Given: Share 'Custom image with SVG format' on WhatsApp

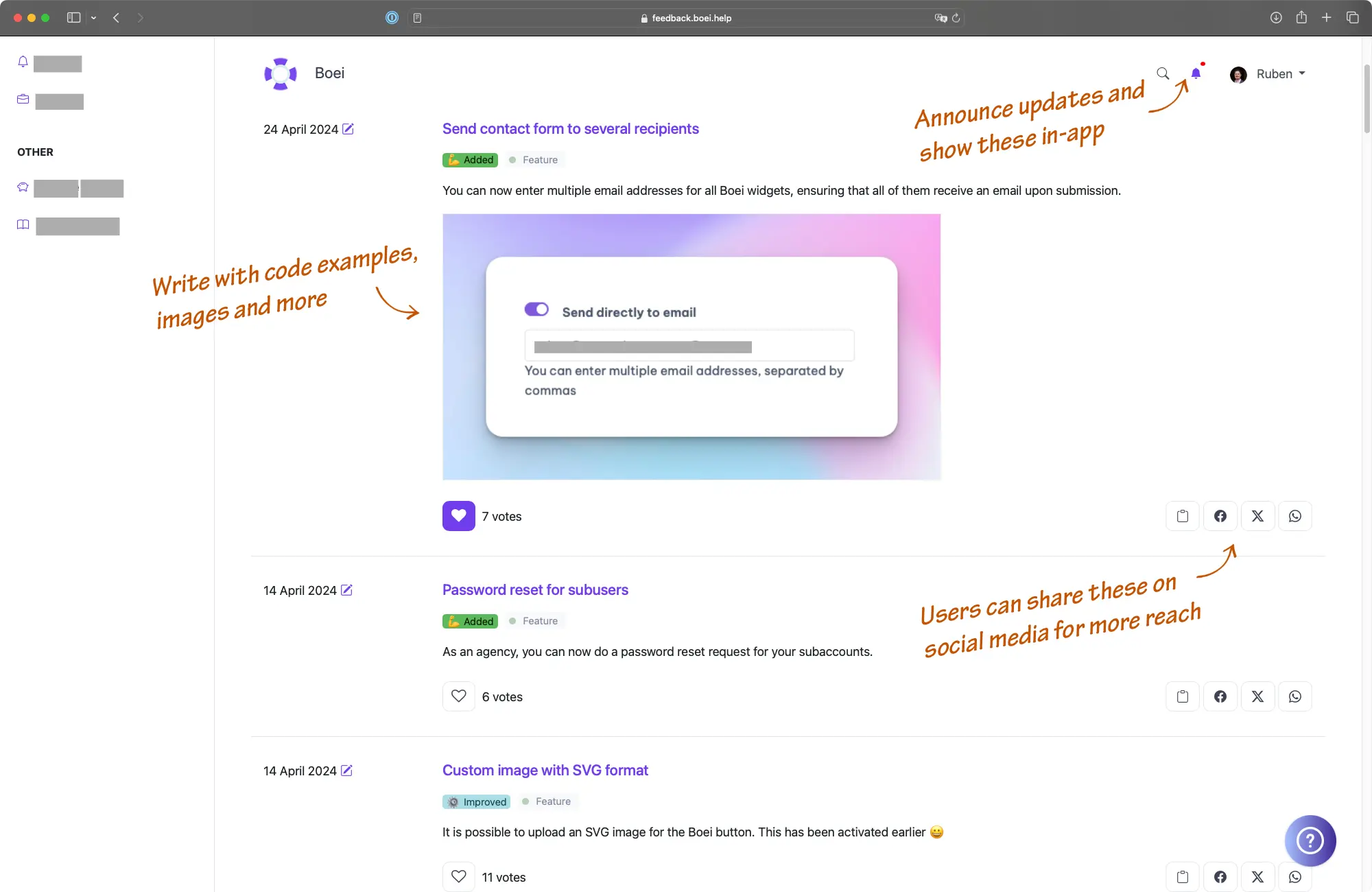Looking at the screenshot, I should tap(1295, 876).
